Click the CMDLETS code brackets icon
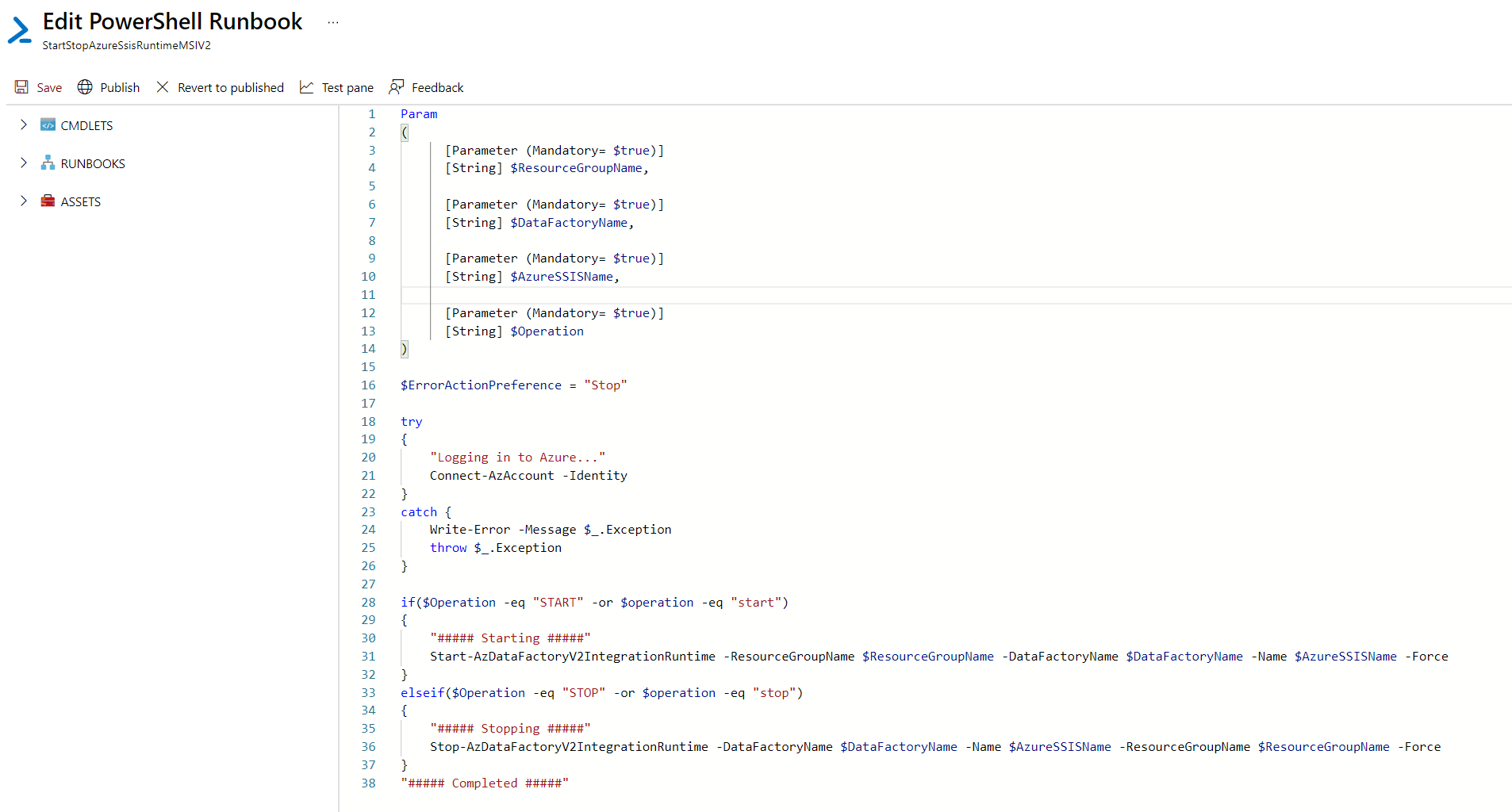1512x812 pixels. tap(48, 124)
